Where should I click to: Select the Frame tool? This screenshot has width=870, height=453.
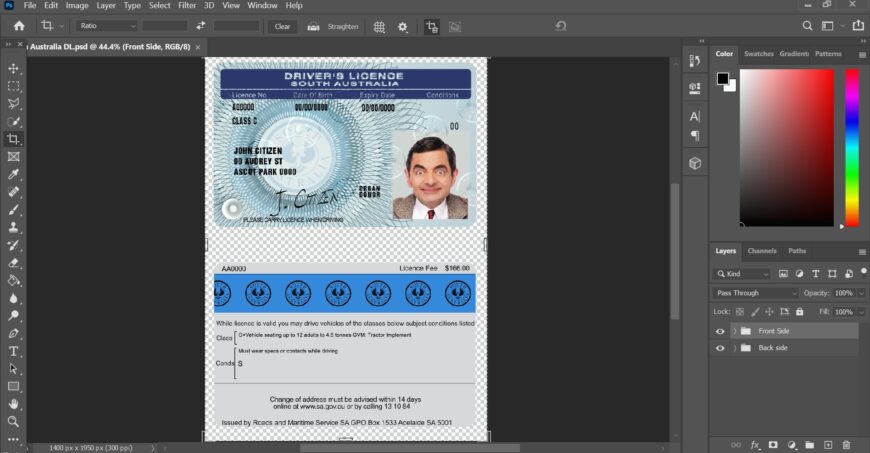[13, 157]
